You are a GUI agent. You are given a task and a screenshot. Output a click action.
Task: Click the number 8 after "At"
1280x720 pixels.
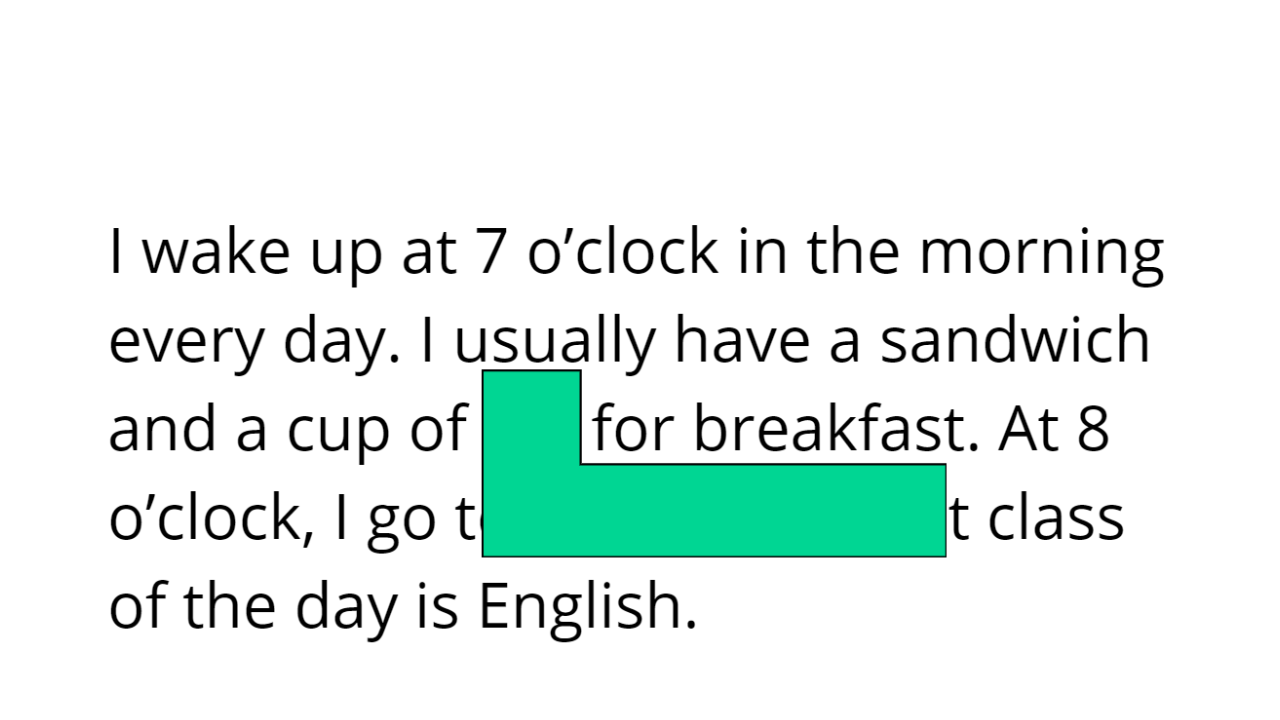coord(1094,432)
